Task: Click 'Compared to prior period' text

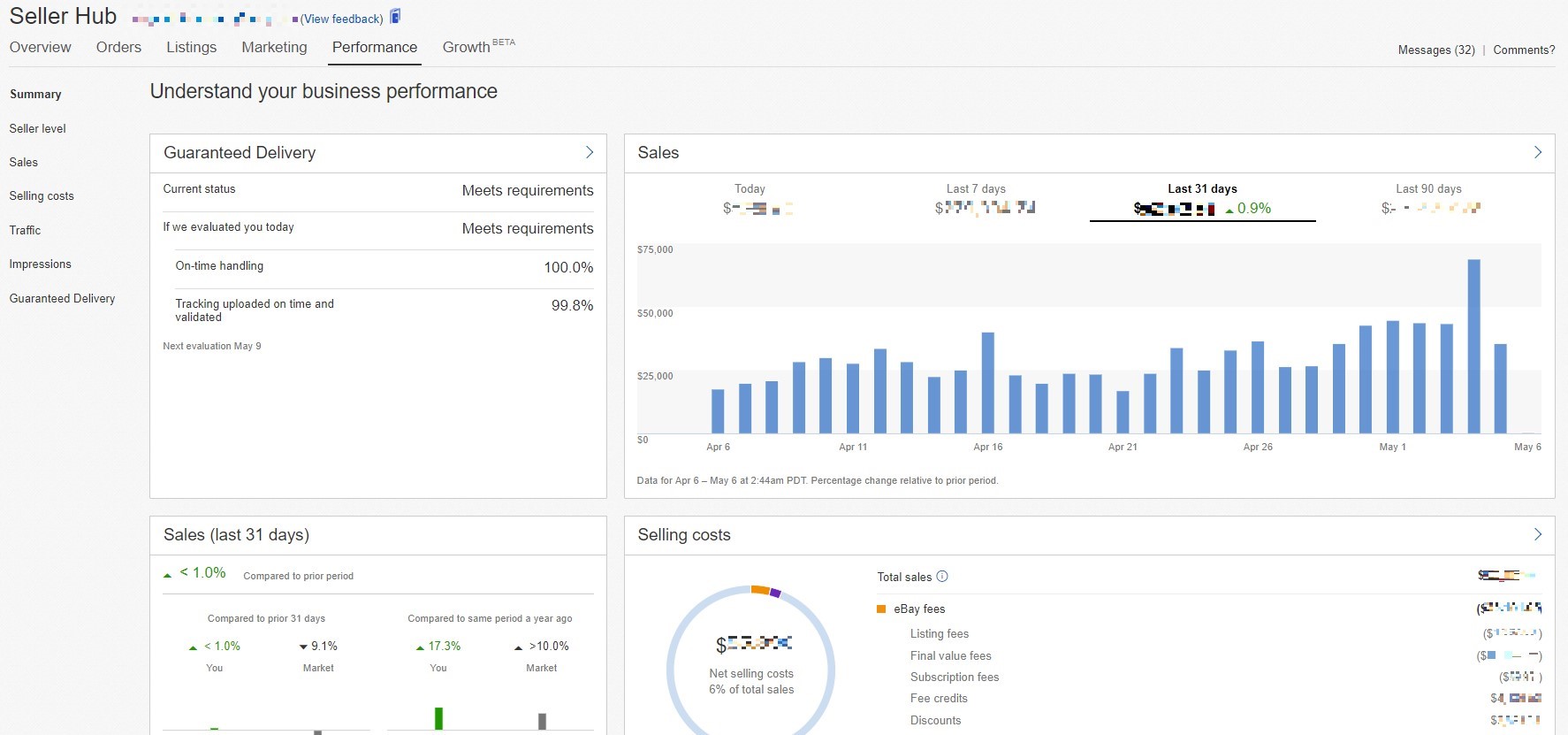Action: (x=299, y=577)
